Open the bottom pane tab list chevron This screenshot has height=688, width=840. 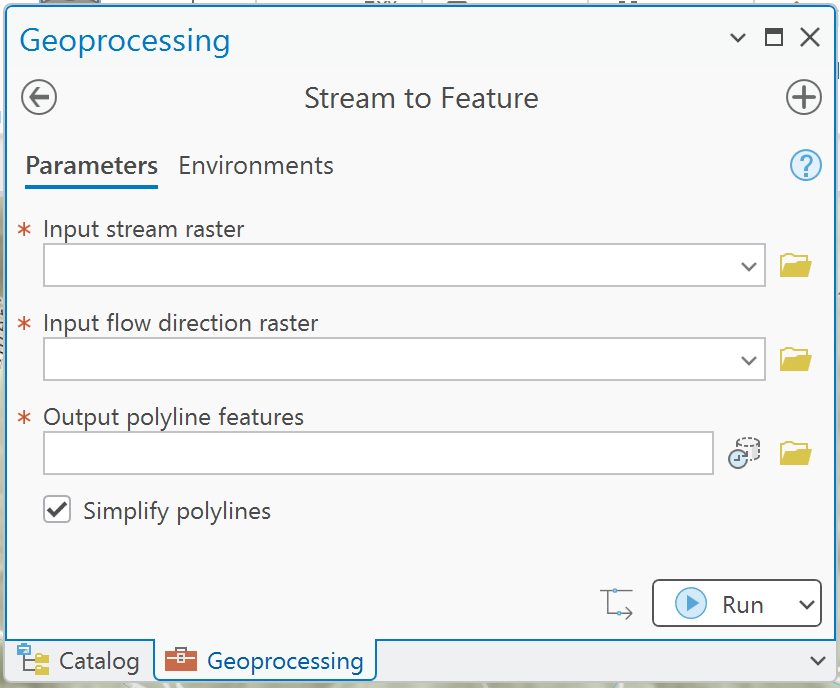(818, 661)
